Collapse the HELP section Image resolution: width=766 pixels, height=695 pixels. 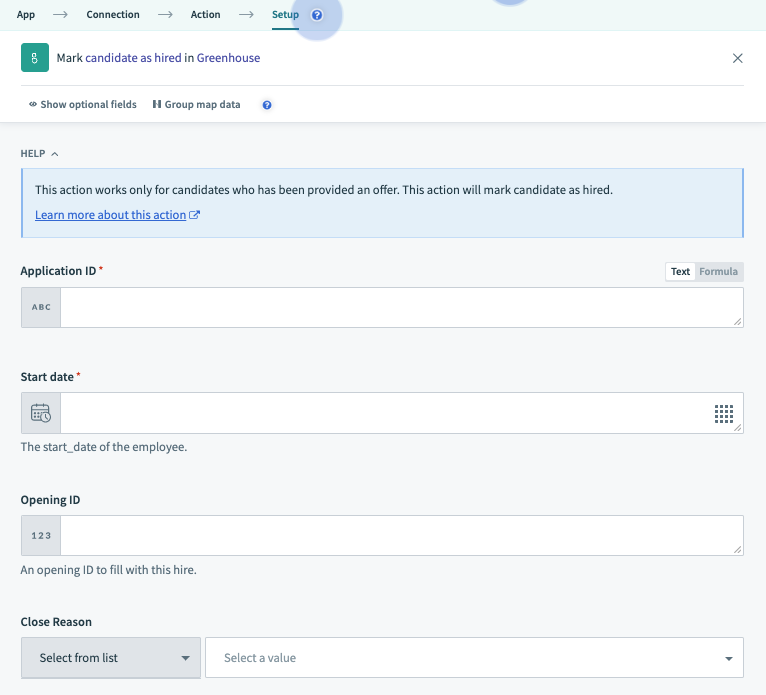pos(40,154)
